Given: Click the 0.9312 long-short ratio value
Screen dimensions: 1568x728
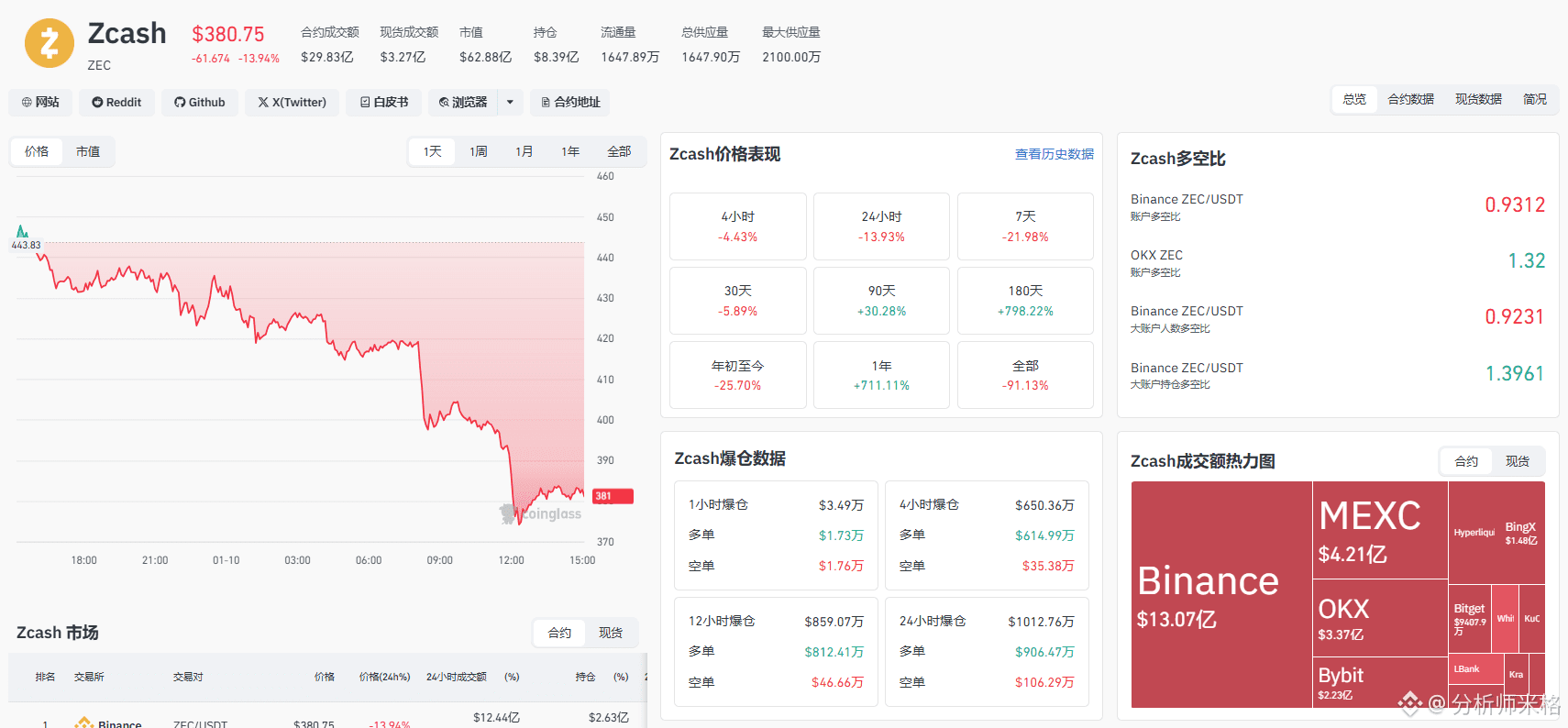Looking at the screenshot, I should tap(1515, 205).
